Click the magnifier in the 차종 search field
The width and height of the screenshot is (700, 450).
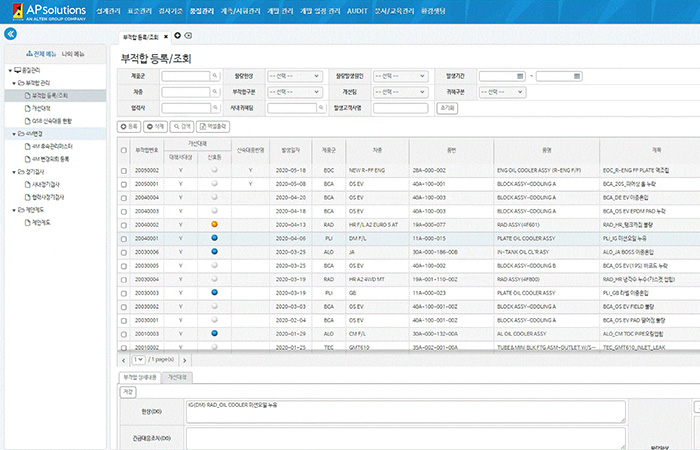coord(215,92)
